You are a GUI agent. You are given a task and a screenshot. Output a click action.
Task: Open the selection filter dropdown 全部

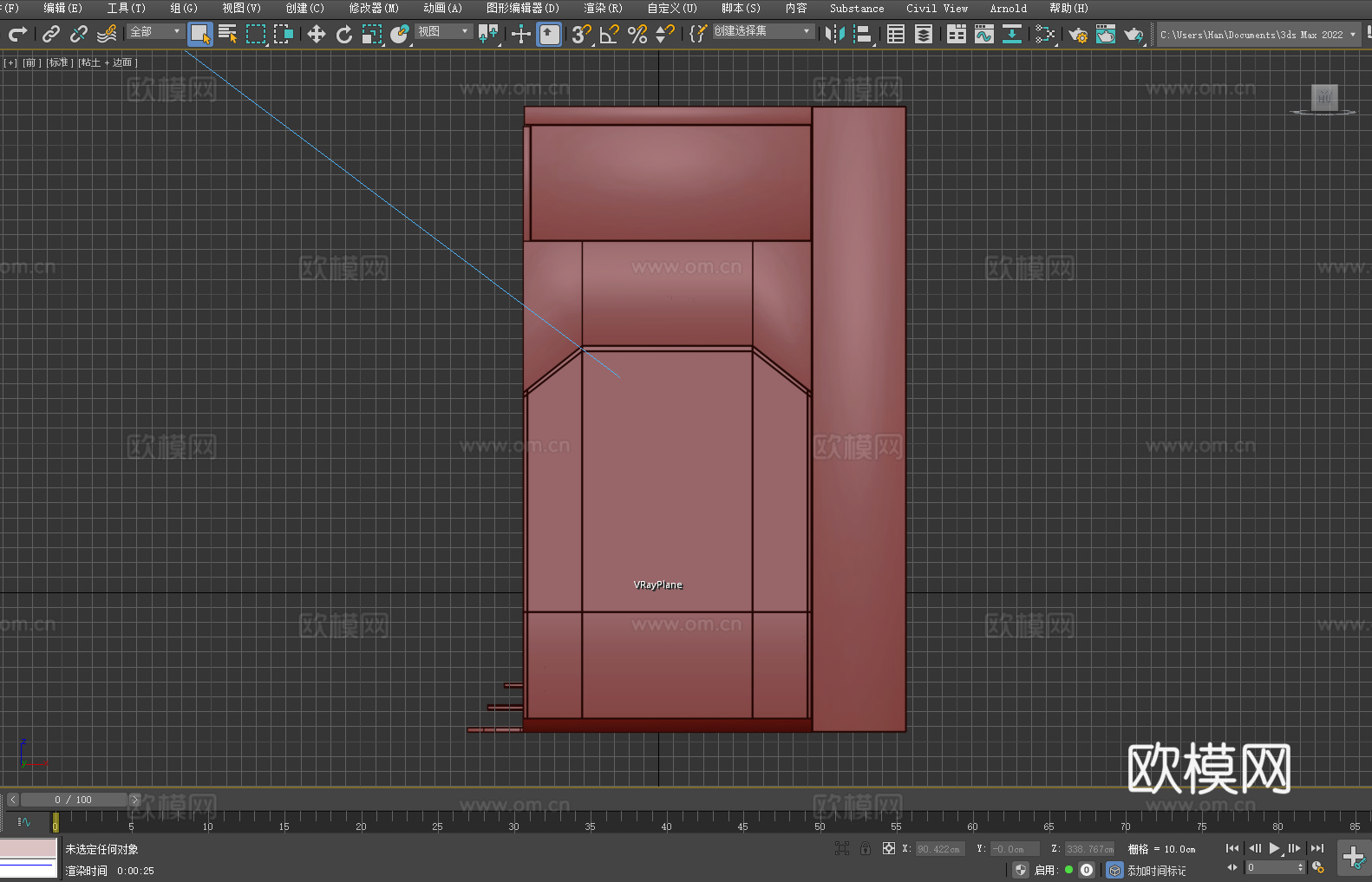(155, 31)
